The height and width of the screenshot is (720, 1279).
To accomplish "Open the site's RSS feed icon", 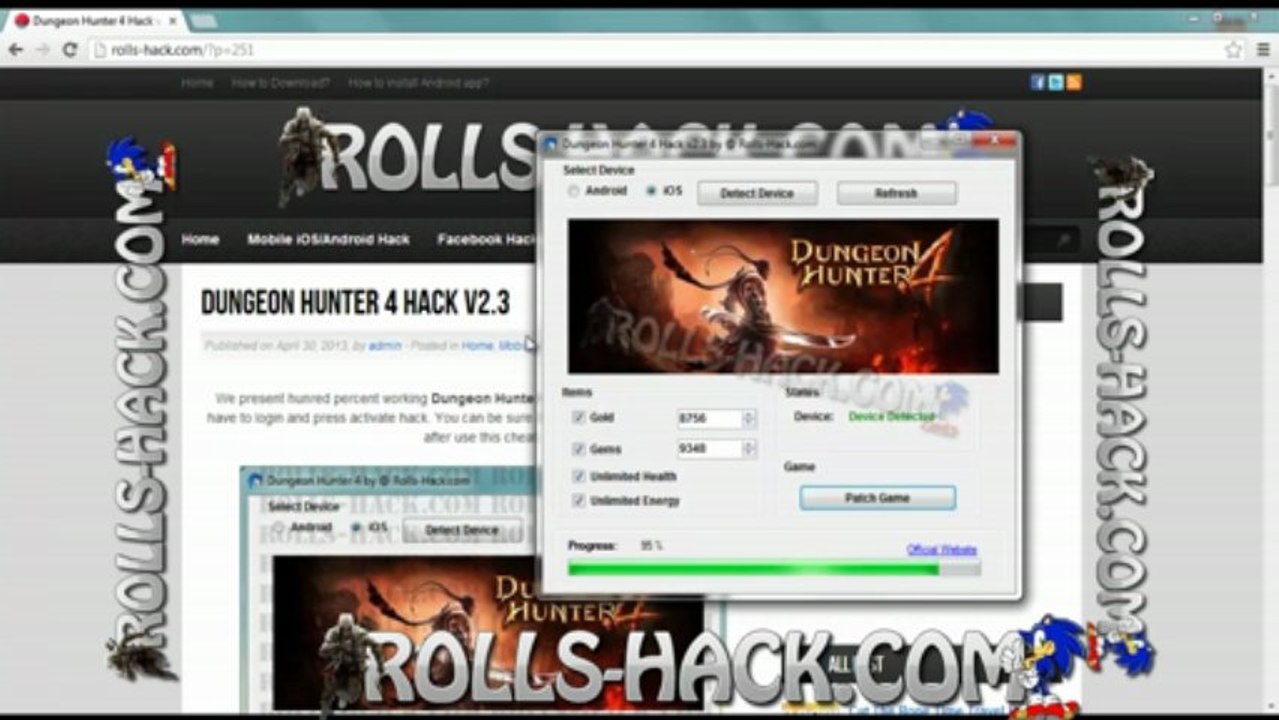I will click(x=1074, y=83).
